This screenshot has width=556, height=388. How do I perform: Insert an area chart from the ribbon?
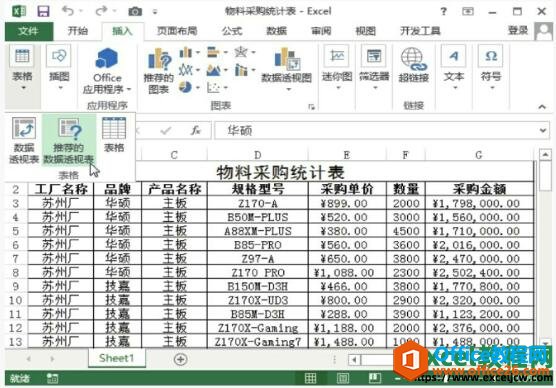(217, 70)
